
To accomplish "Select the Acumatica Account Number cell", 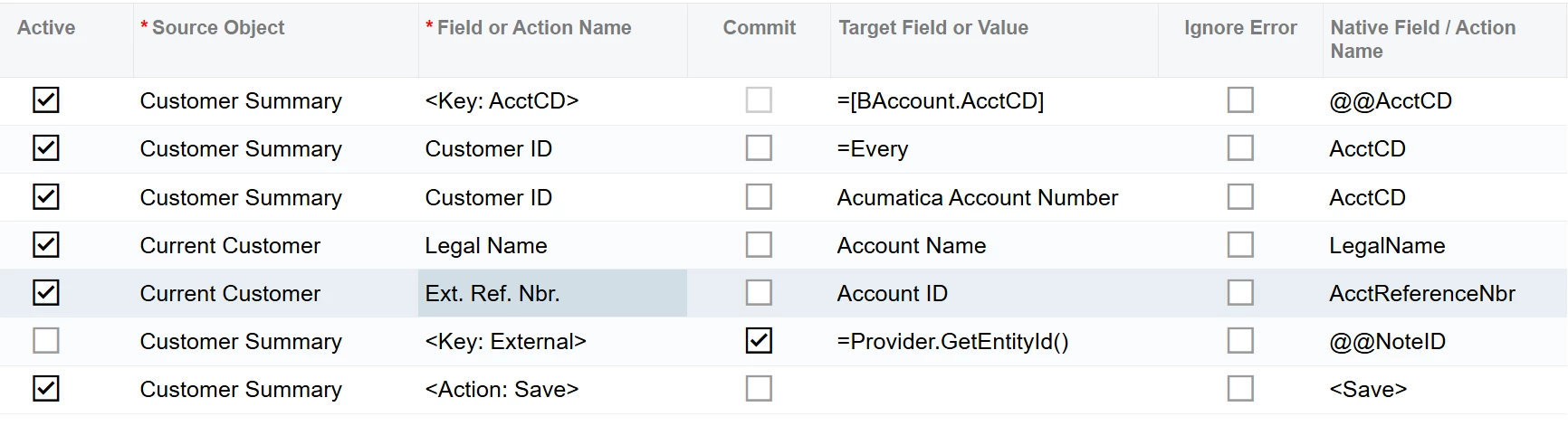I will click(x=978, y=198).
